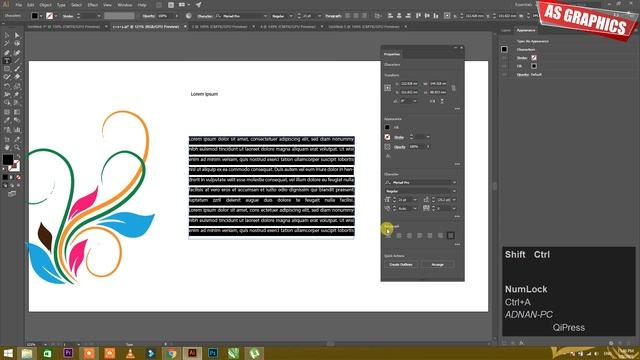Select the Pen tool
Viewport: 640px width, 360px height.
7,53
